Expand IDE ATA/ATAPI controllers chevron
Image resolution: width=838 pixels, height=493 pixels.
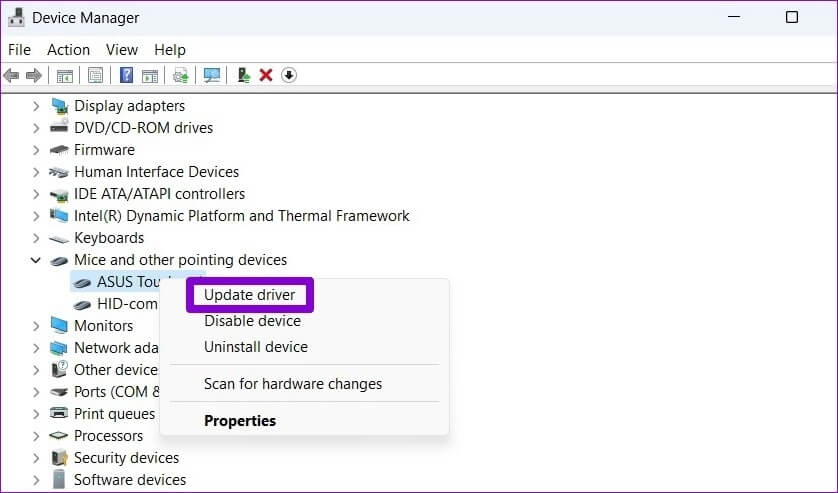pyautogui.click(x=36, y=194)
